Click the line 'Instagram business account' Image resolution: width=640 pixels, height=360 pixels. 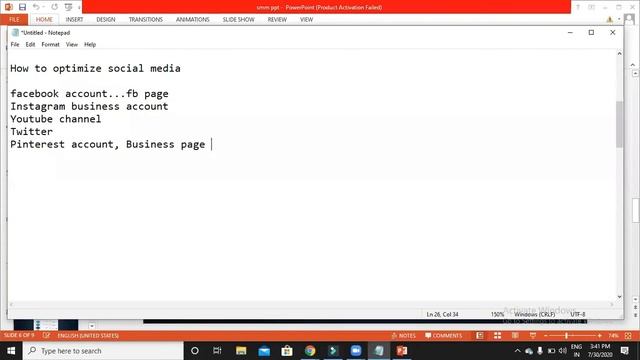tap(89, 107)
